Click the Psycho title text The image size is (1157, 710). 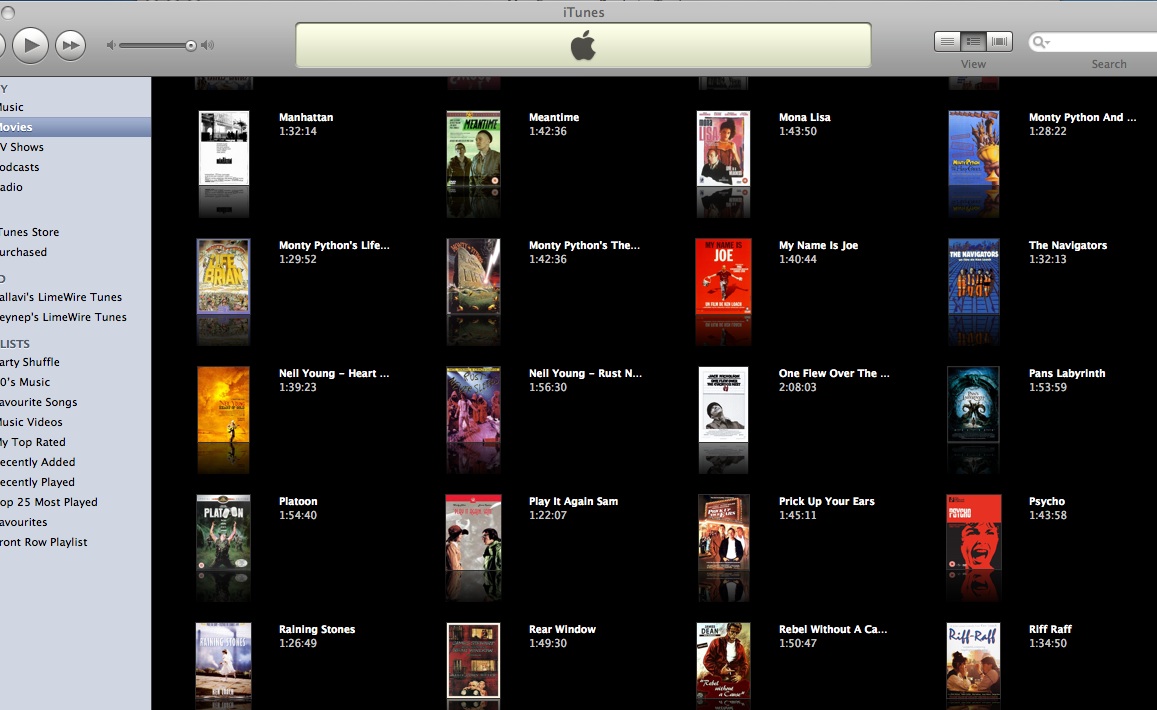[x=1047, y=501]
